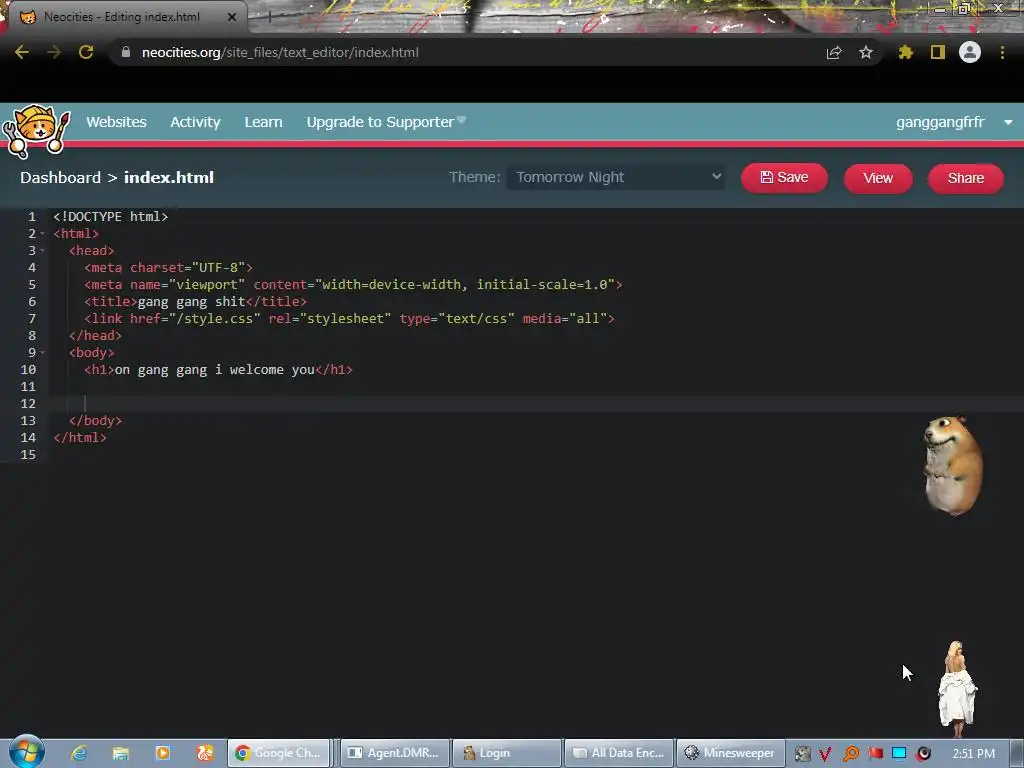Open the Theme dropdown Tomorrow Night
The height and width of the screenshot is (768, 1024).
coord(615,177)
